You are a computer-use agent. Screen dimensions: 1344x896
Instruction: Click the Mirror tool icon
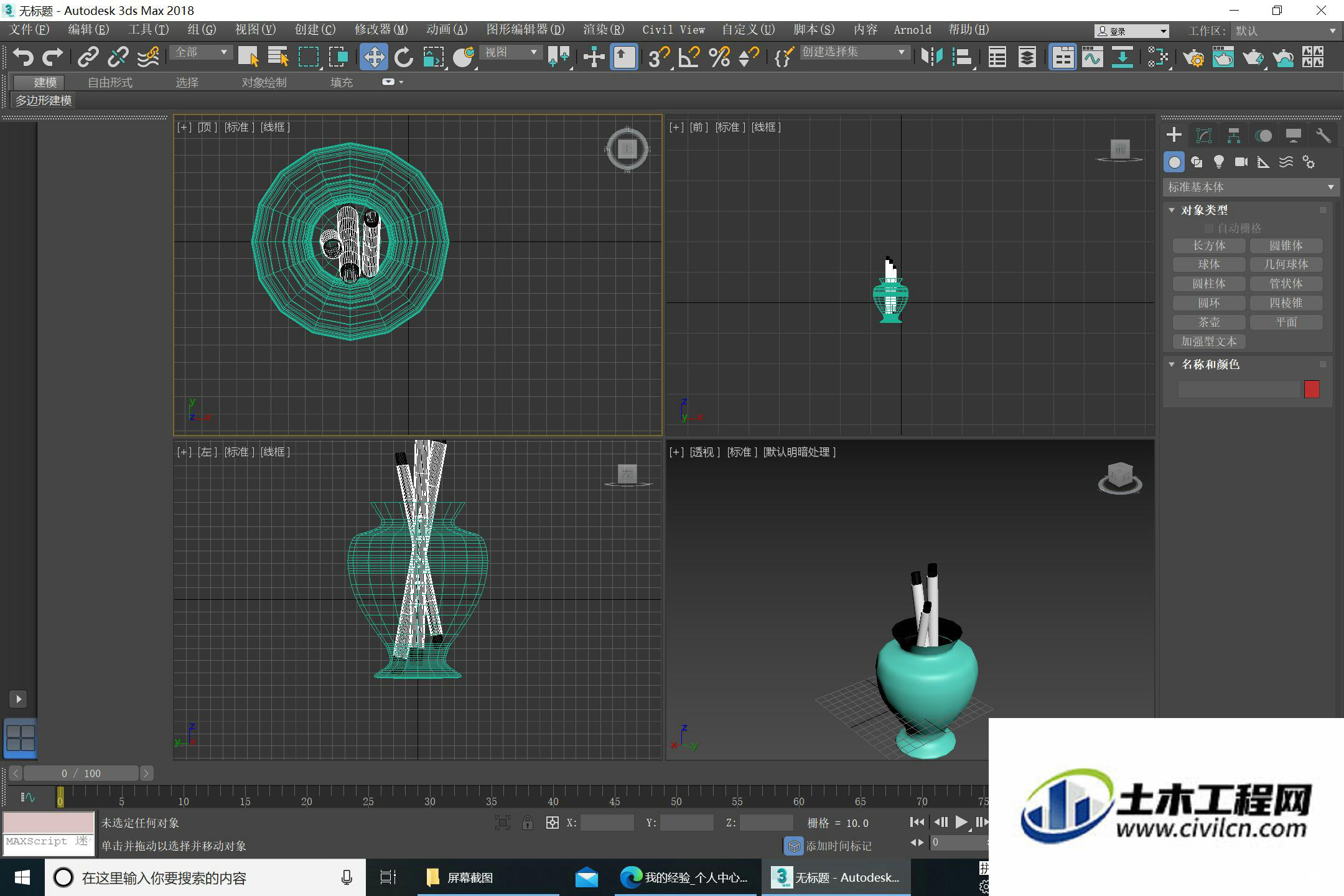tap(931, 57)
